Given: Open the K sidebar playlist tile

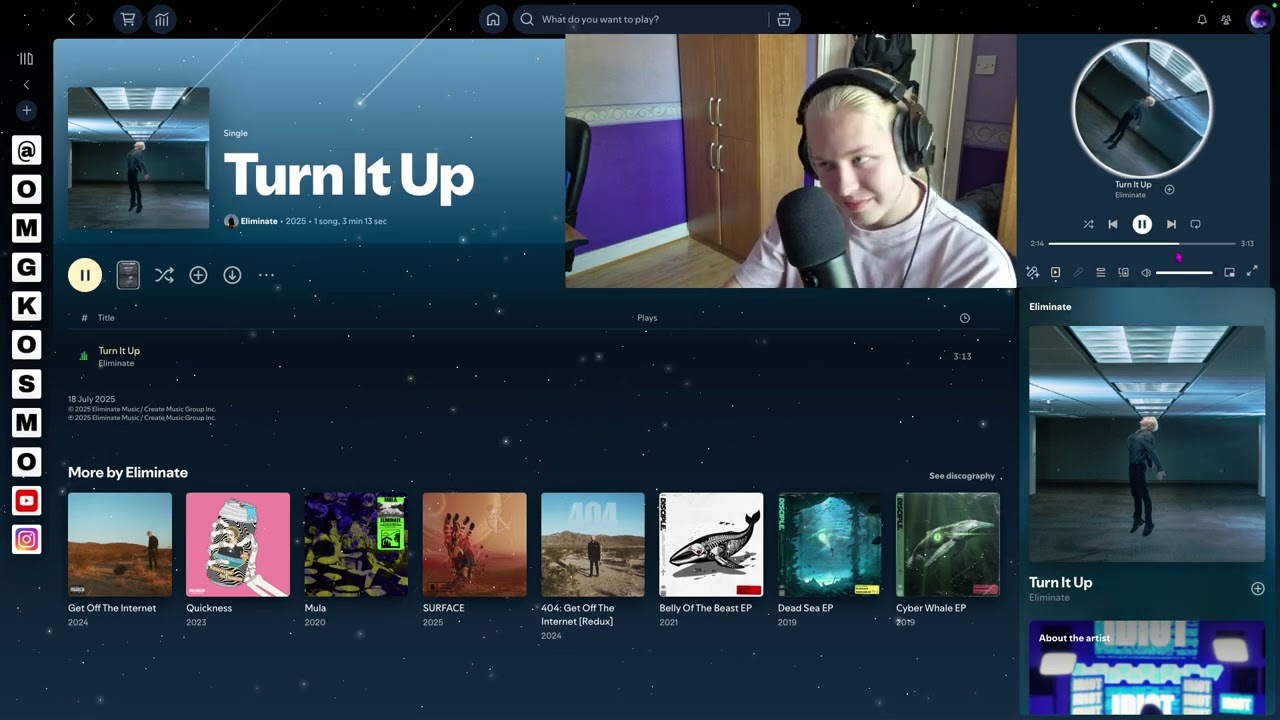Looking at the screenshot, I should pyautogui.click(x=27, y=305).
